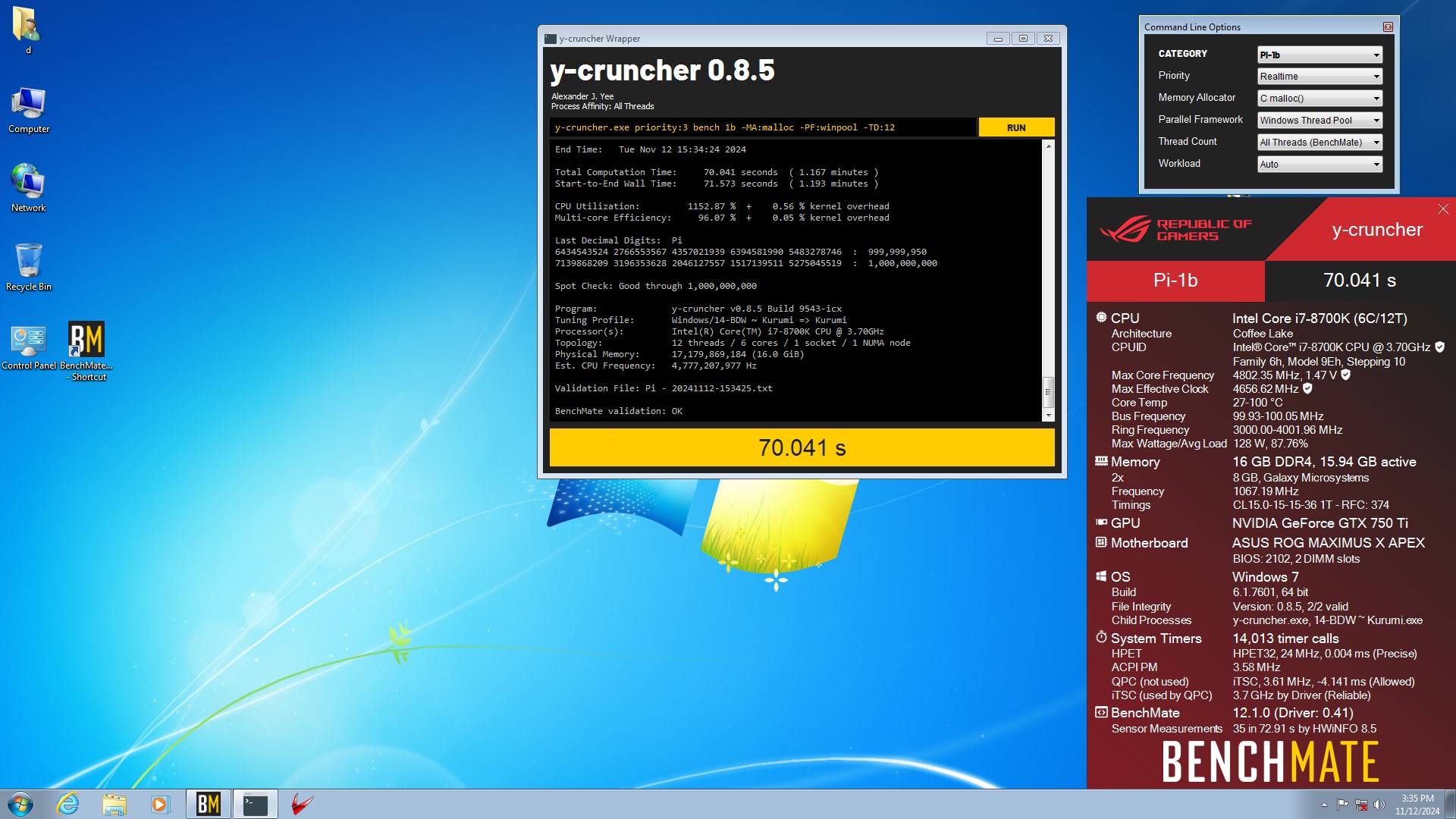The width and height of the screenshot is (1456, 819).
Task: Switch to BenchMate taskbar button
Action: [x=208, y=804]
